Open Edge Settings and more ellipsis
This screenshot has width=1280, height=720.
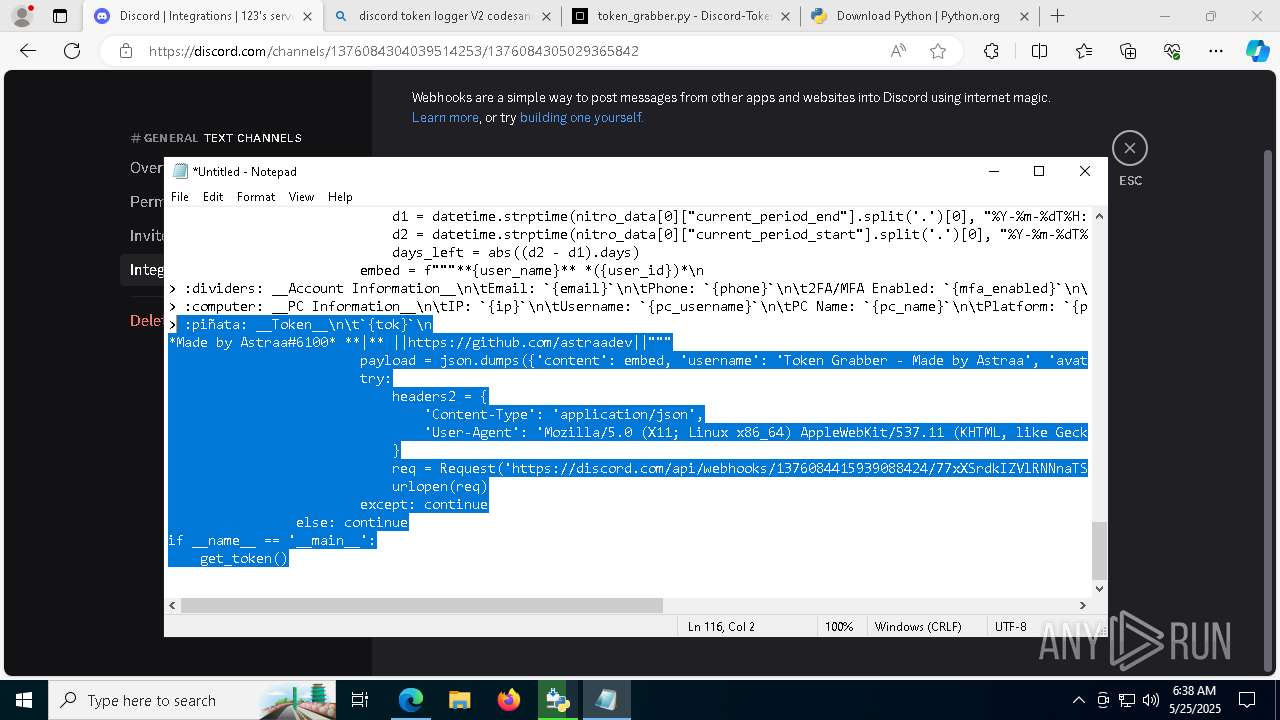pos(1216,51)
